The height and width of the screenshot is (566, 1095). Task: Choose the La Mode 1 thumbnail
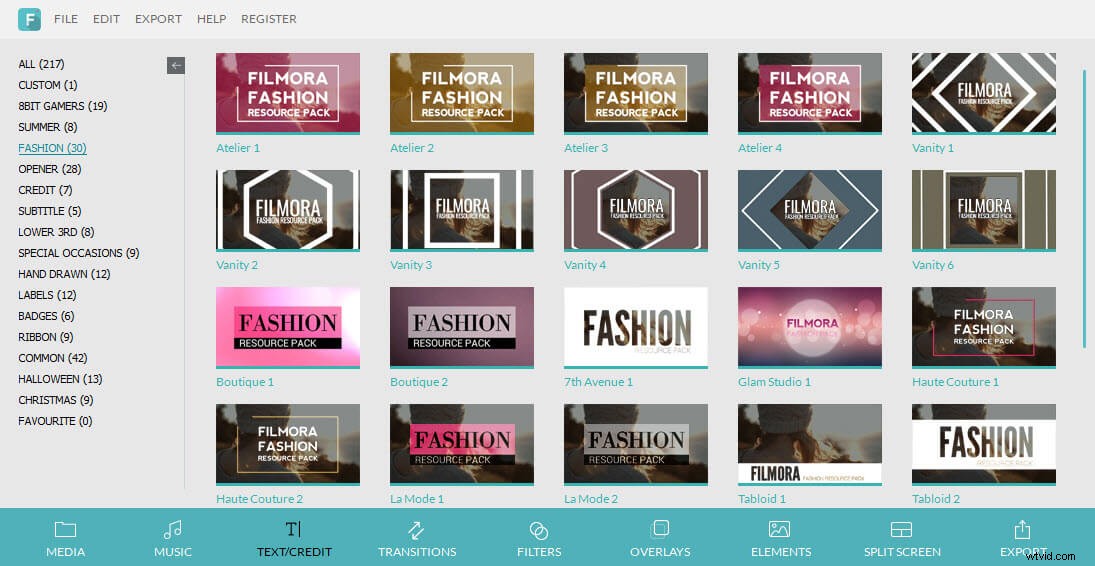462,444
